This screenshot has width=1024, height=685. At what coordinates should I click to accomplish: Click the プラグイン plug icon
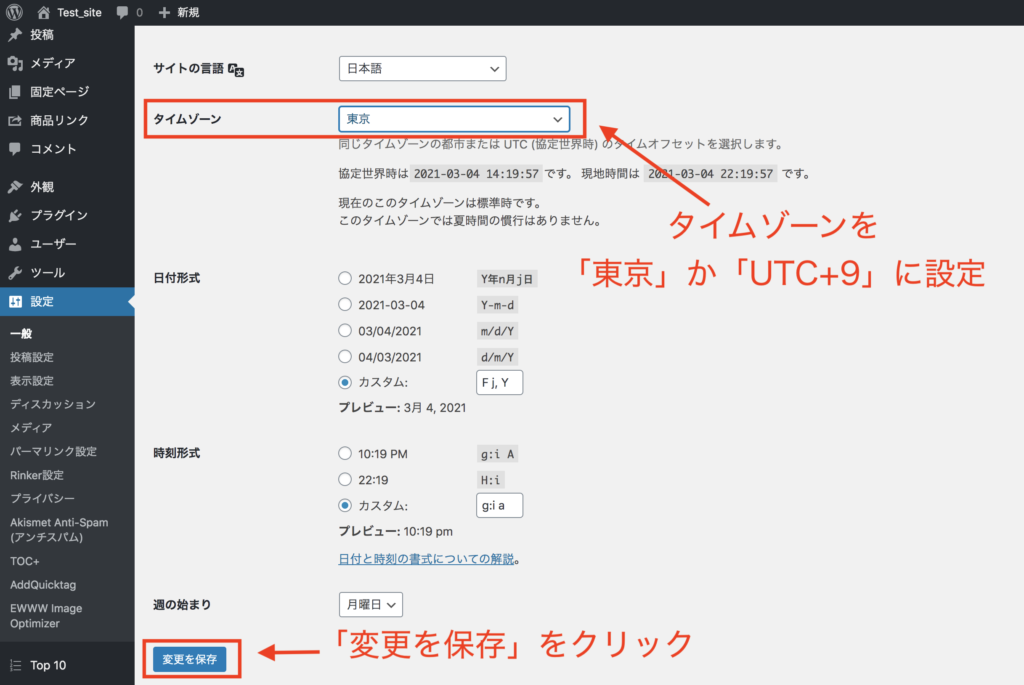(x=15, y=215)
